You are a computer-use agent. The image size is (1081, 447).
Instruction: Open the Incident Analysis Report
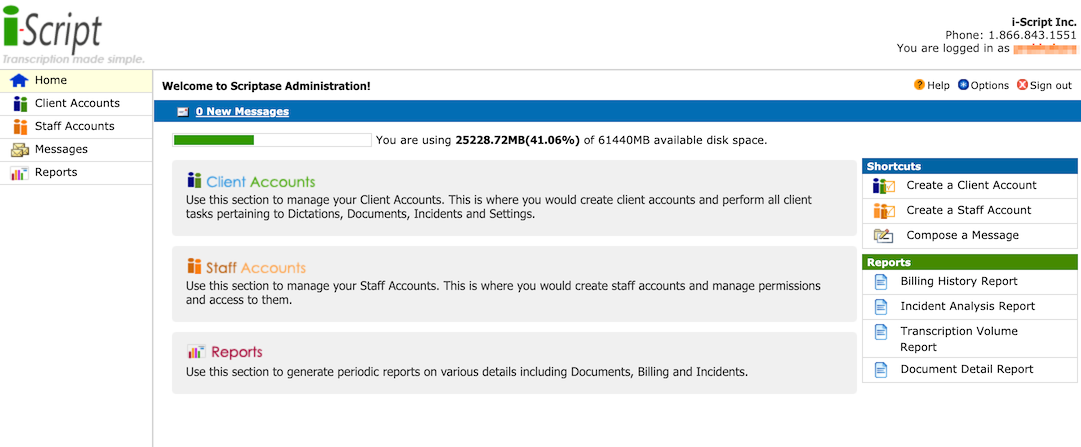click(967, 306)
